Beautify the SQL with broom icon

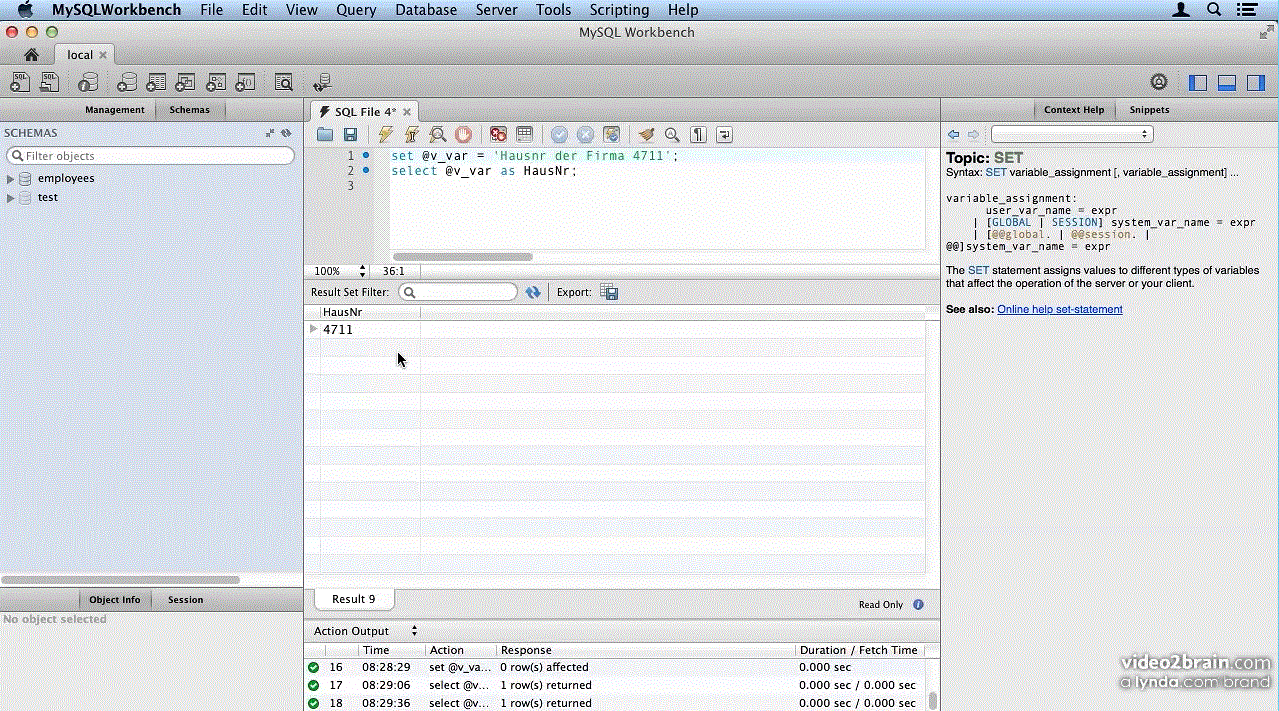pos(647,135)
